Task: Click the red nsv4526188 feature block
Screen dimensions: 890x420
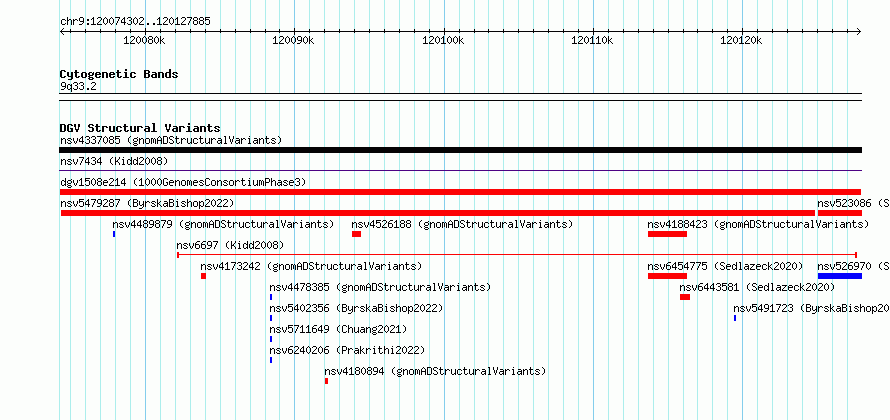Action: [x=356, y=234]
